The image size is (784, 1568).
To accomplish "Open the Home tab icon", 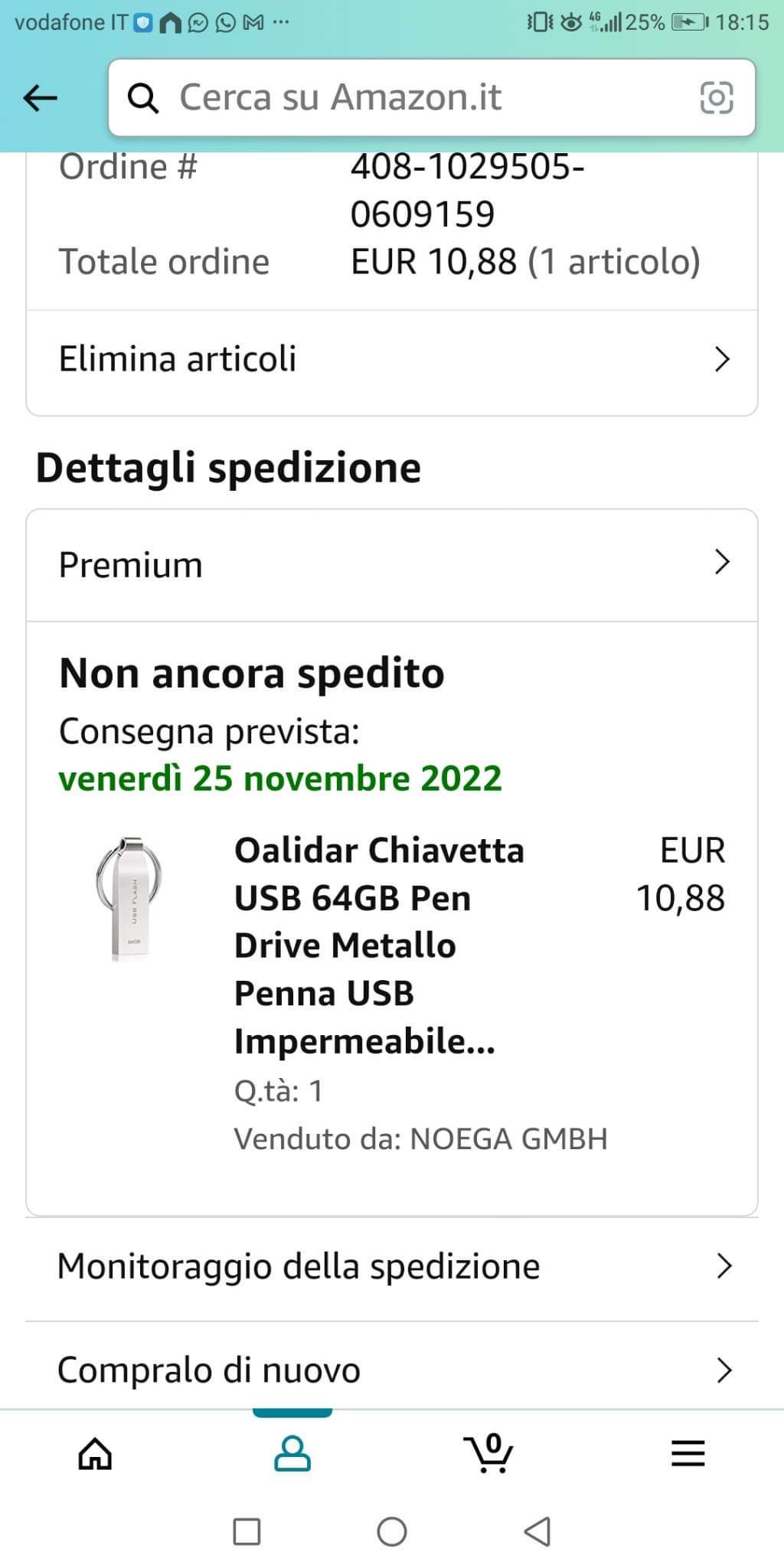I will [95, 1452].
